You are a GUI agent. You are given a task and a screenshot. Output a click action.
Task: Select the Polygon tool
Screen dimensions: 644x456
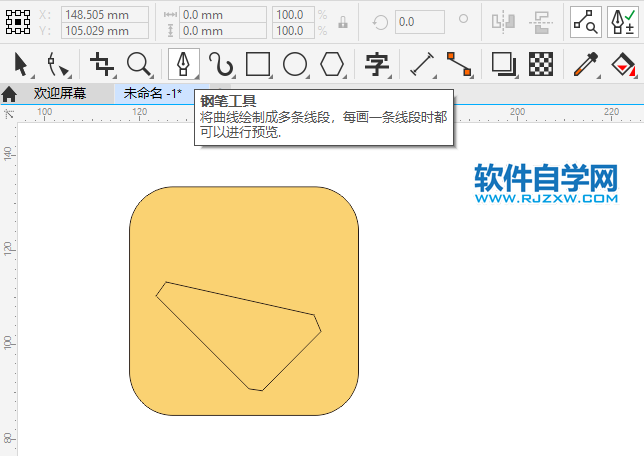point(332,65)
